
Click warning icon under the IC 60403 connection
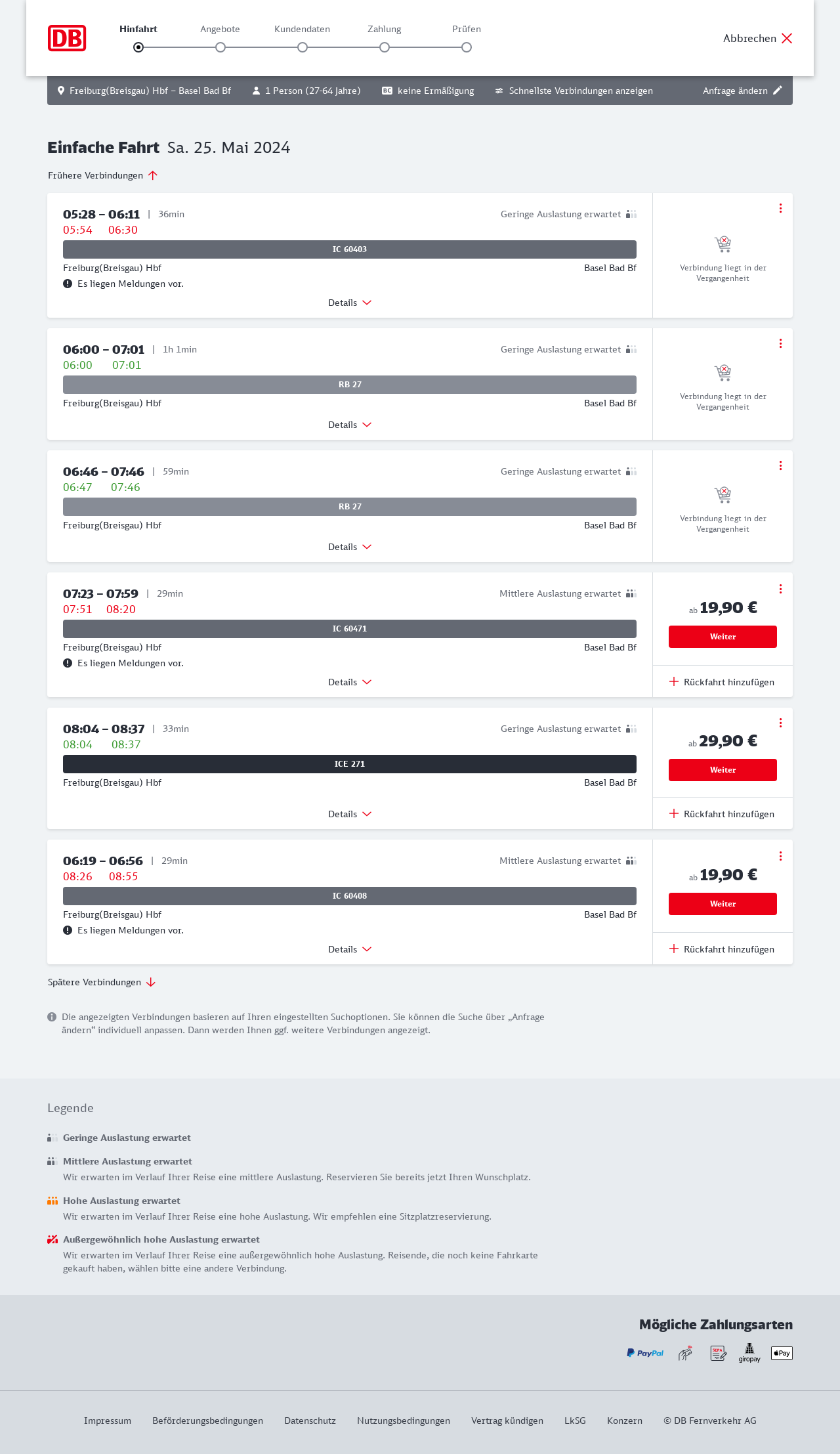68,284
